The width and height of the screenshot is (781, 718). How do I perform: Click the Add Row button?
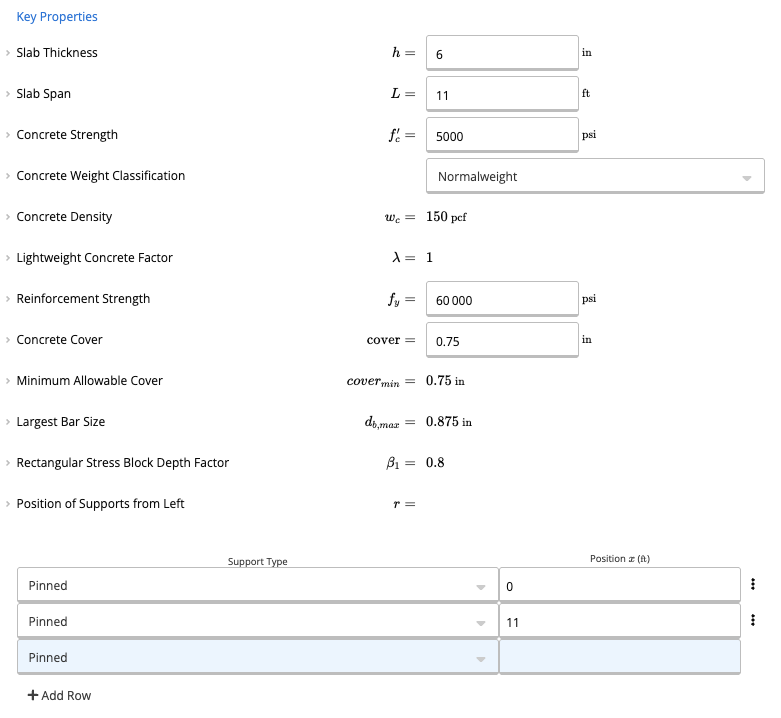pos(59,696)
